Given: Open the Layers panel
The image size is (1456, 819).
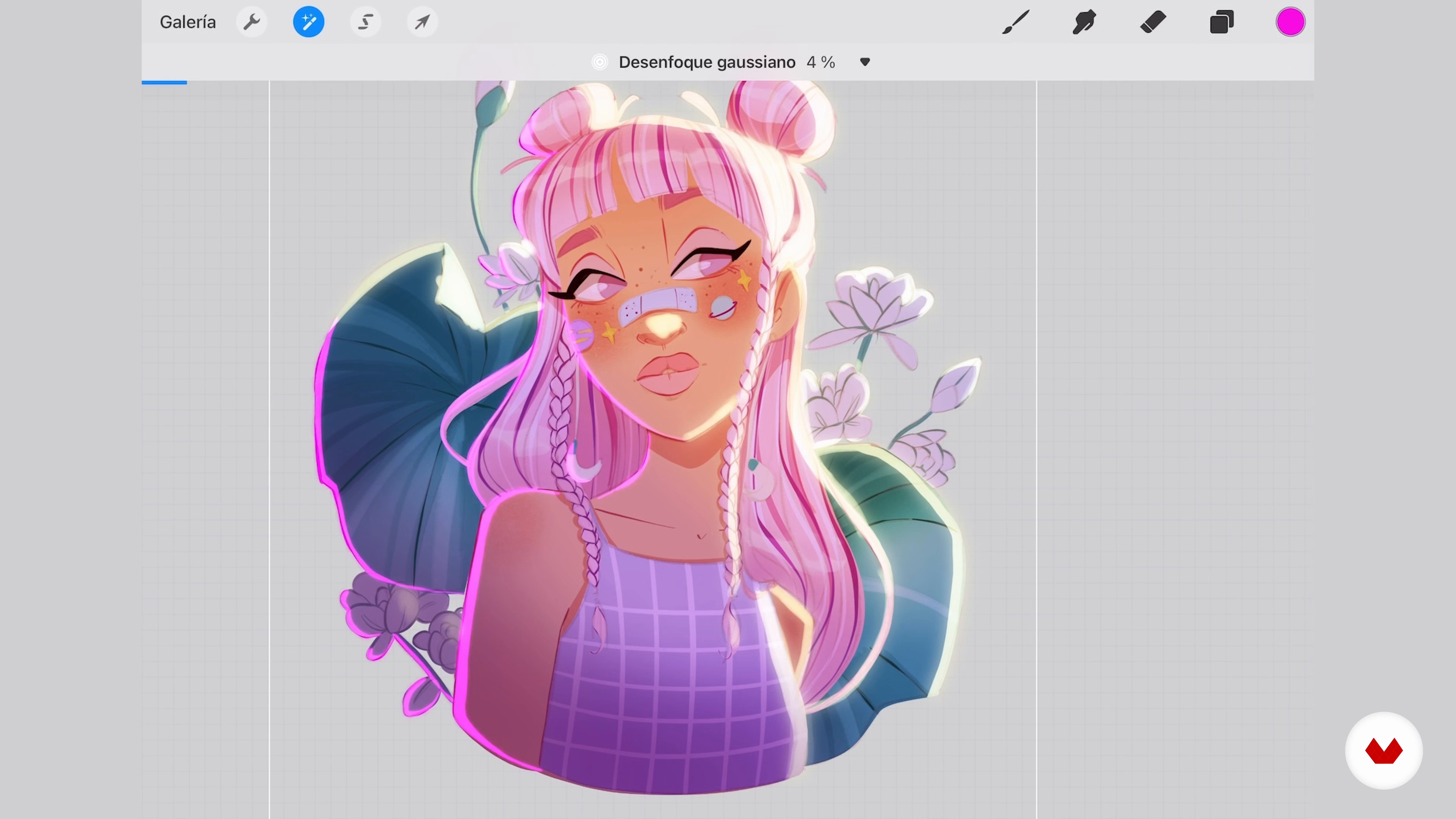Looking at the screenshot, I should tap(1221, 22).
